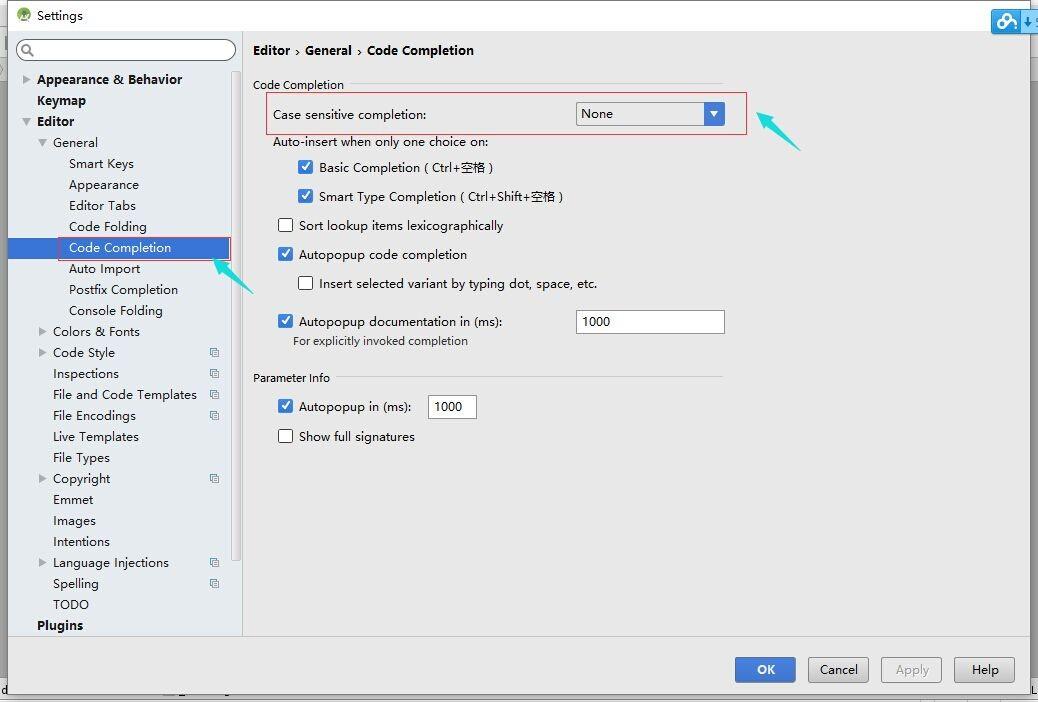This screenshot has height=702, width=1038.
Task: Click the icon next to Language Injections
Action: (x=214, y=562)
